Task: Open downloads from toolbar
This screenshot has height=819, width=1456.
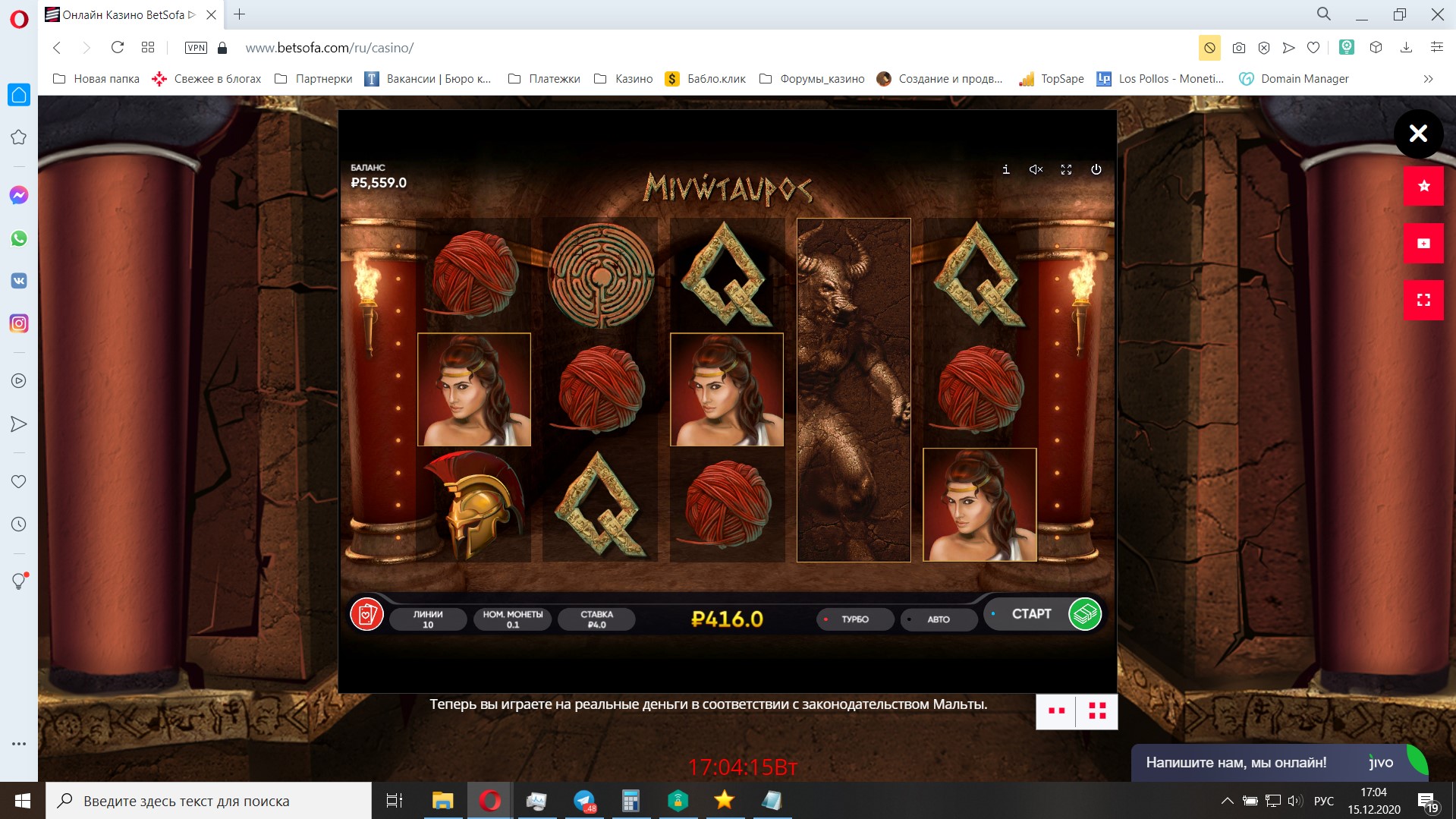Action: pos(1406,48)
